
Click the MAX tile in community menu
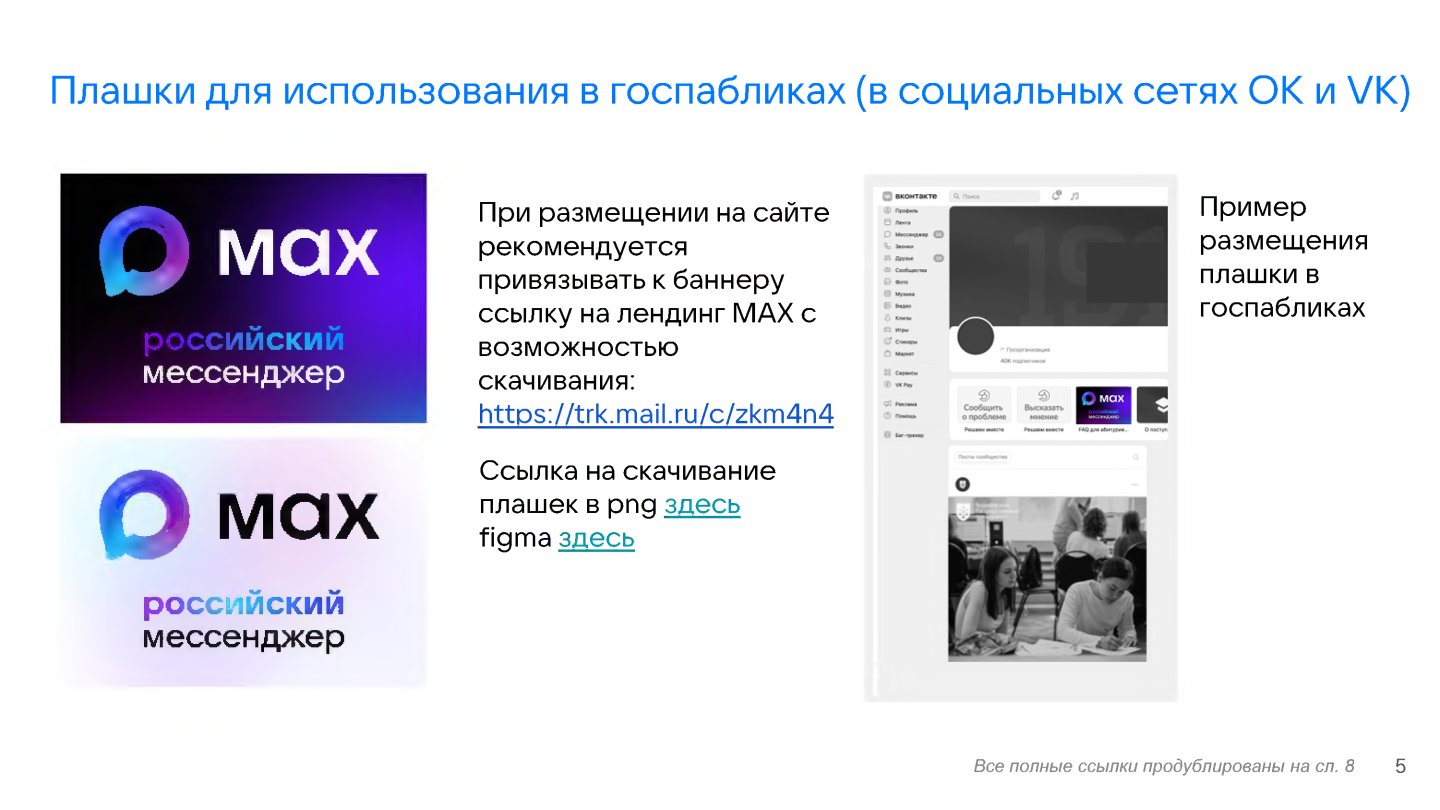point(1103,405)
